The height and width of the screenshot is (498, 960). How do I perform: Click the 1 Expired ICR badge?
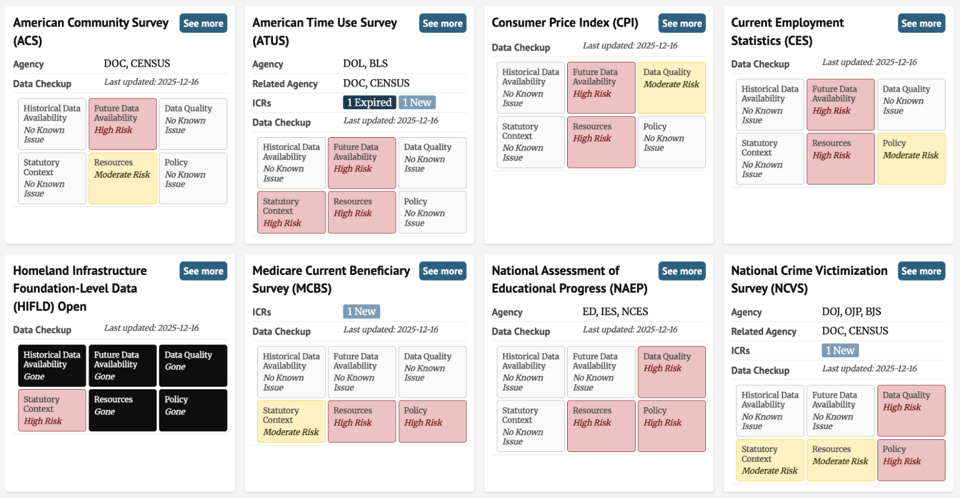click(x=369, y=102)
